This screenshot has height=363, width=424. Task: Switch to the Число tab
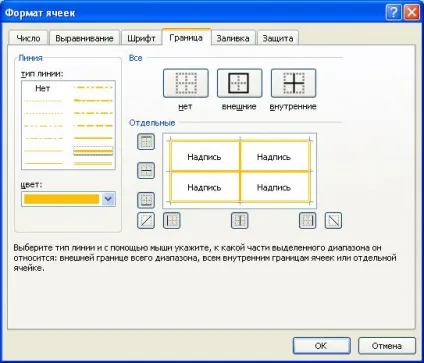pos(28,38)
